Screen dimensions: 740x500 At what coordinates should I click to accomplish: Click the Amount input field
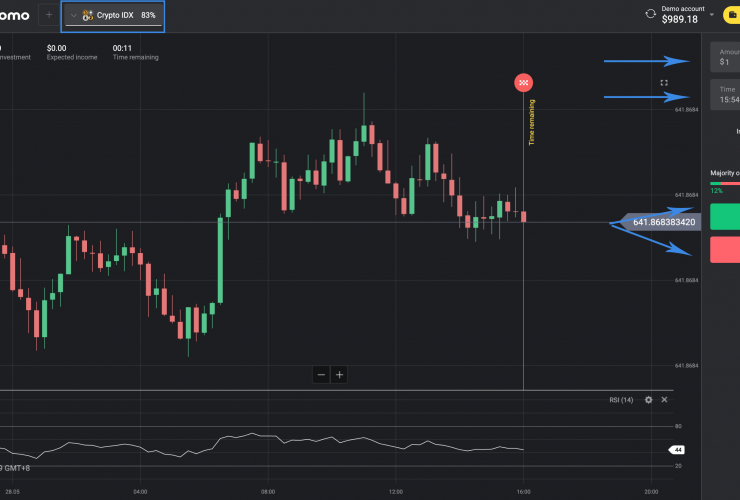[x=725, y=56]
